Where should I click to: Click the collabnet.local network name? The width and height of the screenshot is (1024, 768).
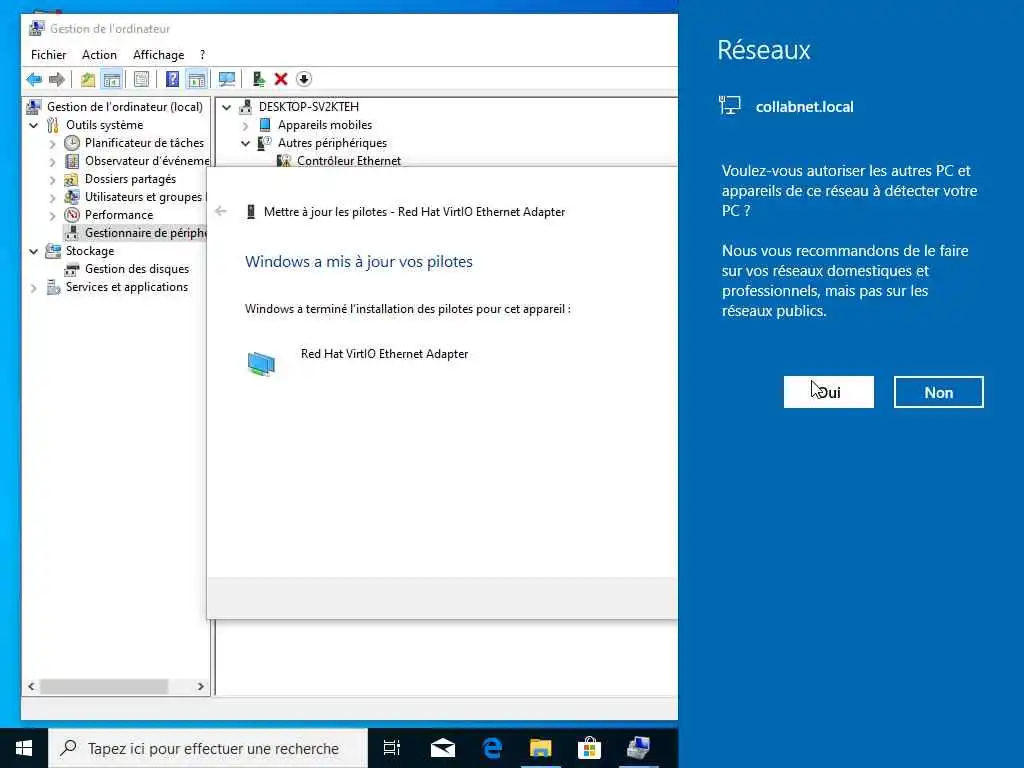[805, 107]
